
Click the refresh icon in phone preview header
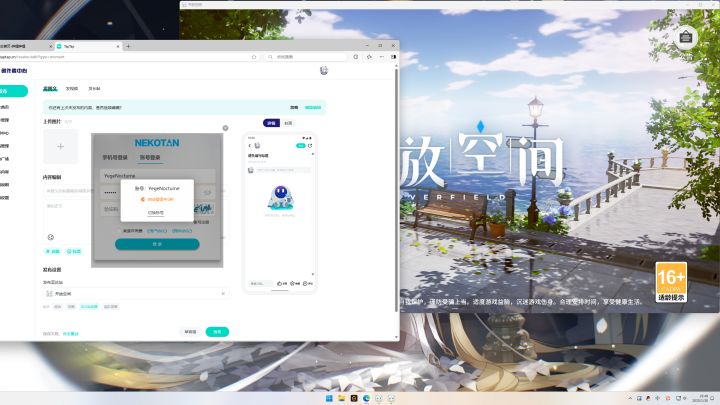310,146
